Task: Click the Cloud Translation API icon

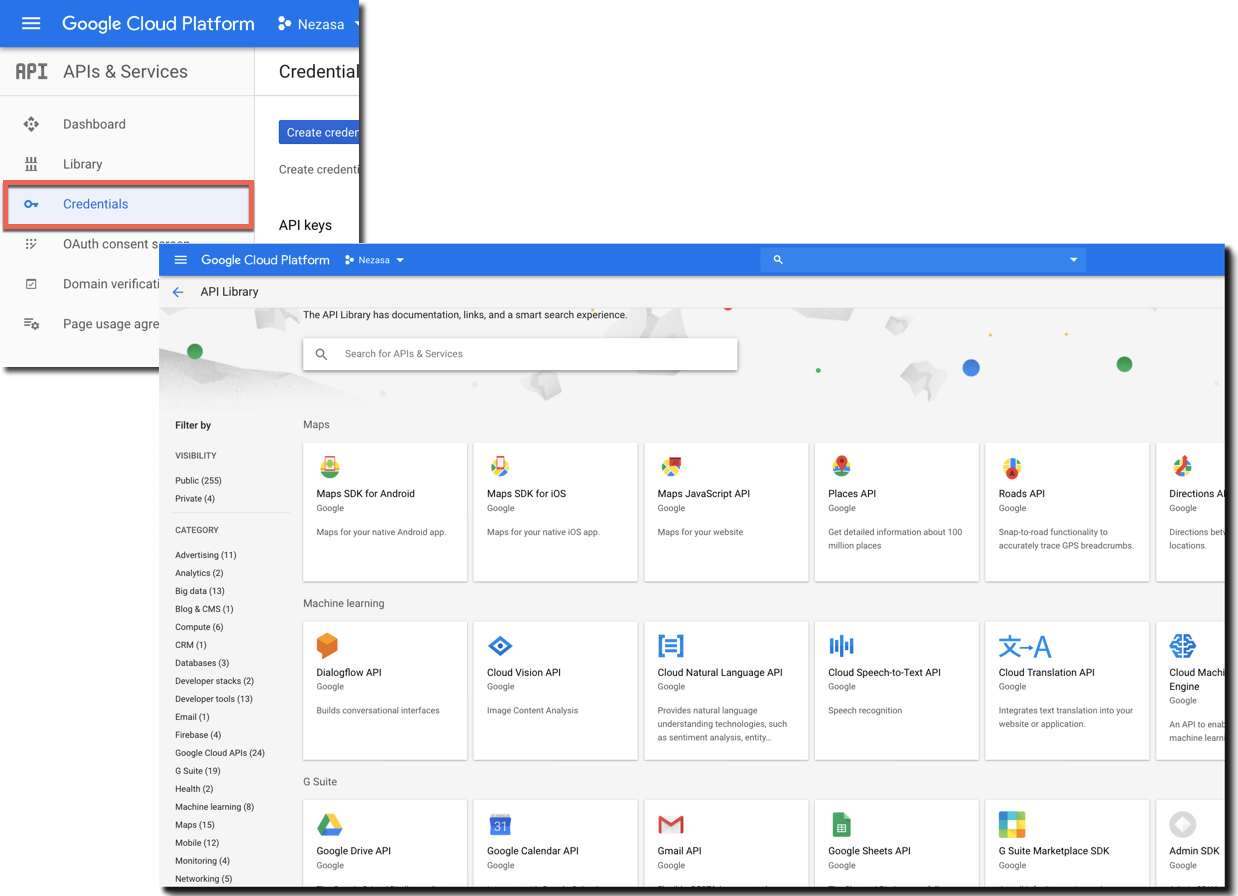Action: pos(1025,645)
